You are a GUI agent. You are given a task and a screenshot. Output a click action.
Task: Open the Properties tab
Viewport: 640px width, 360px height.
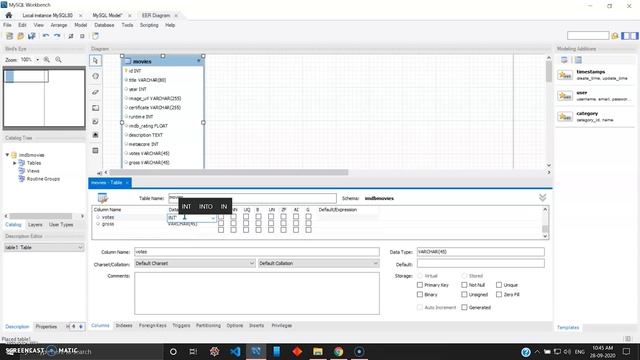(x=46, y=327)
